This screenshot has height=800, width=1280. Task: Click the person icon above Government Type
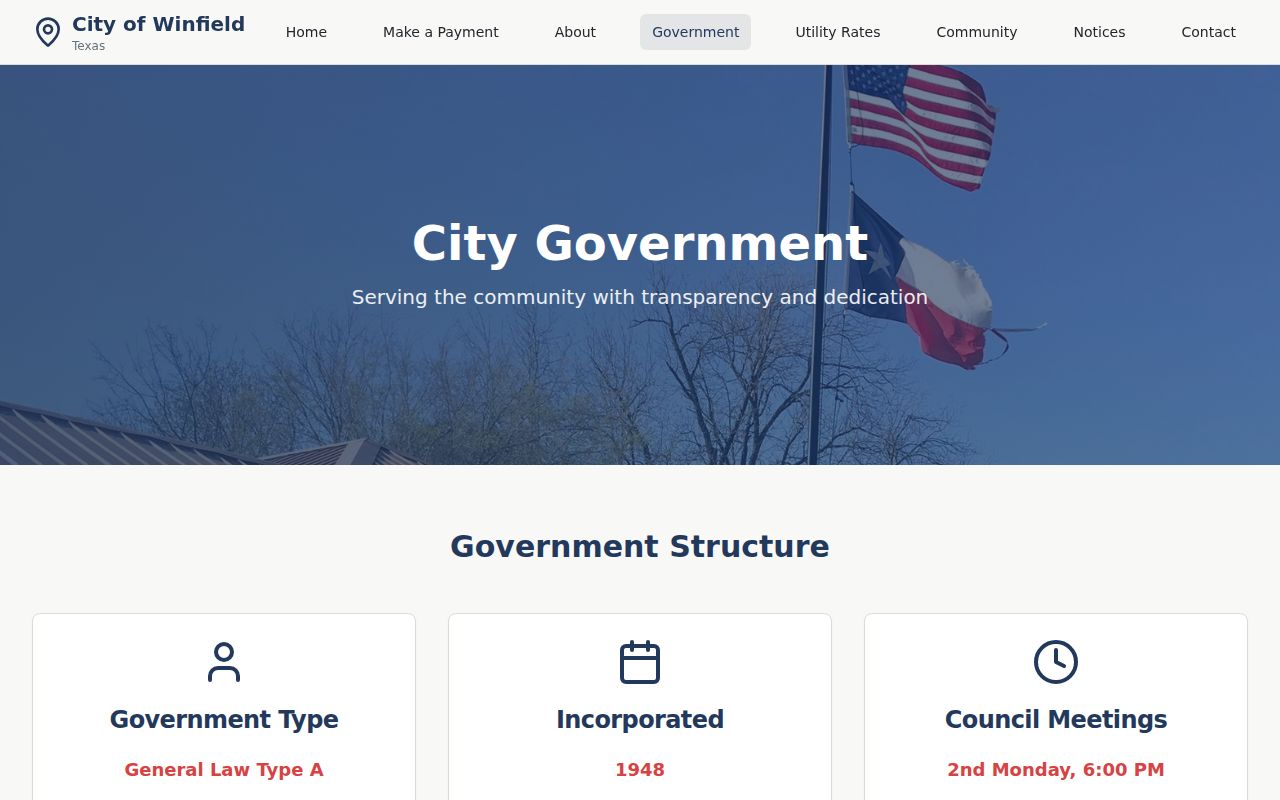coord(224,662)
